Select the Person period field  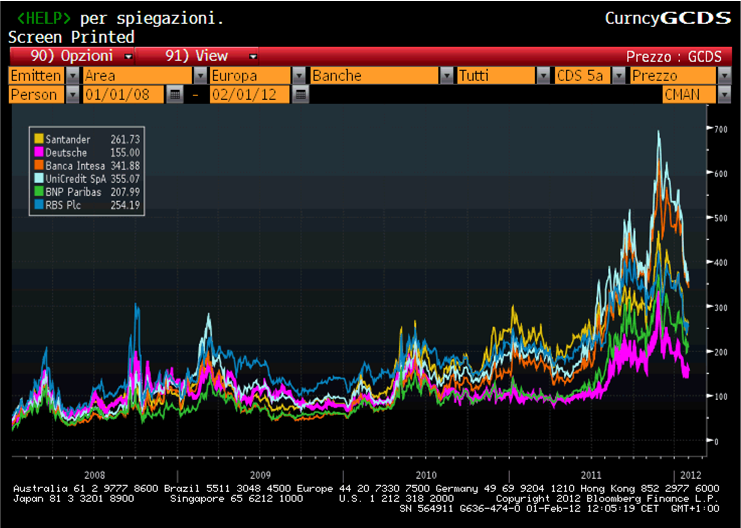pos(37,95)
